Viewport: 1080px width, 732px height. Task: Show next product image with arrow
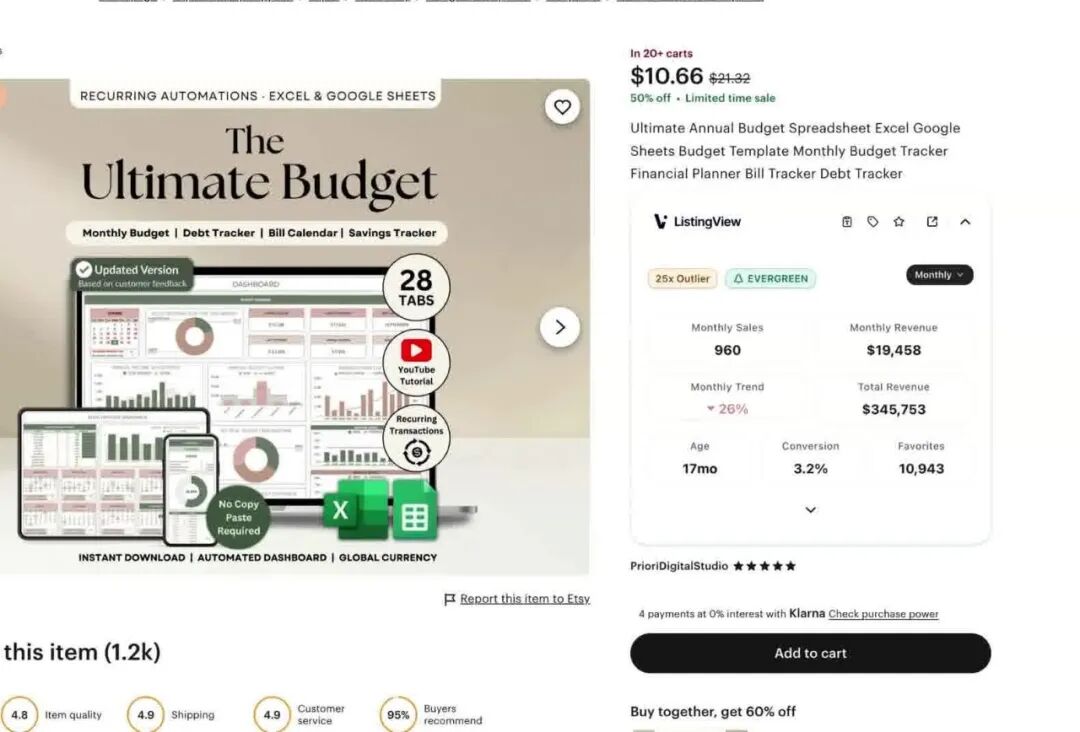560,327
